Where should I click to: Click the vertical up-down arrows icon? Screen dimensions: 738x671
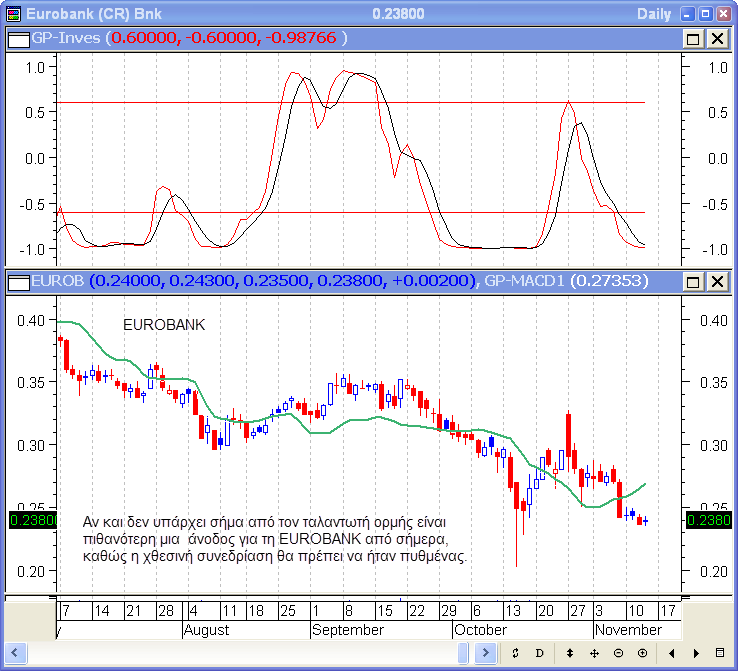[570, 653]
